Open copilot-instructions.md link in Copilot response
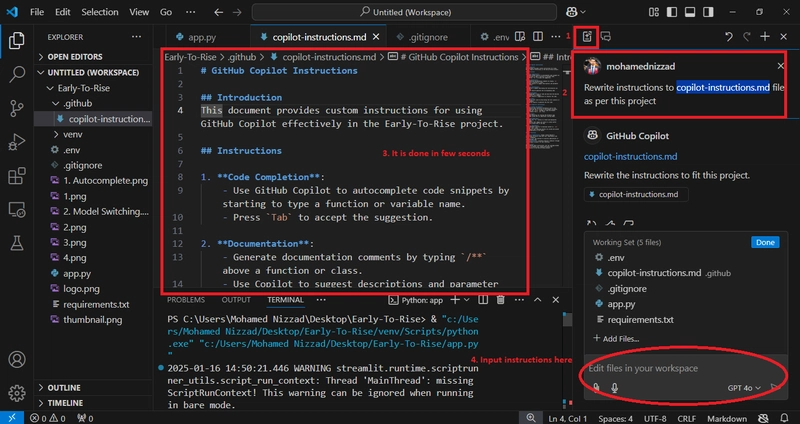Viewport: 800px width, 424px height. click(631, 157)
